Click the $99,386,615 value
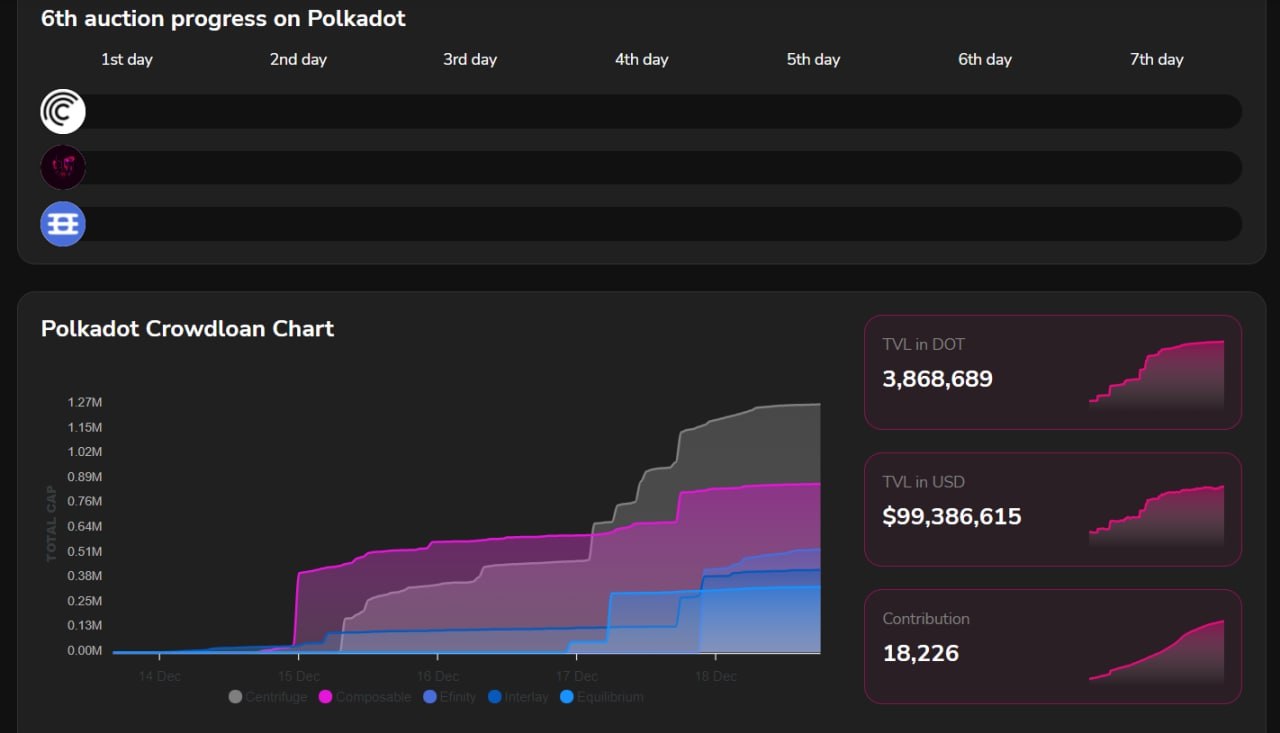 point(952,516)
